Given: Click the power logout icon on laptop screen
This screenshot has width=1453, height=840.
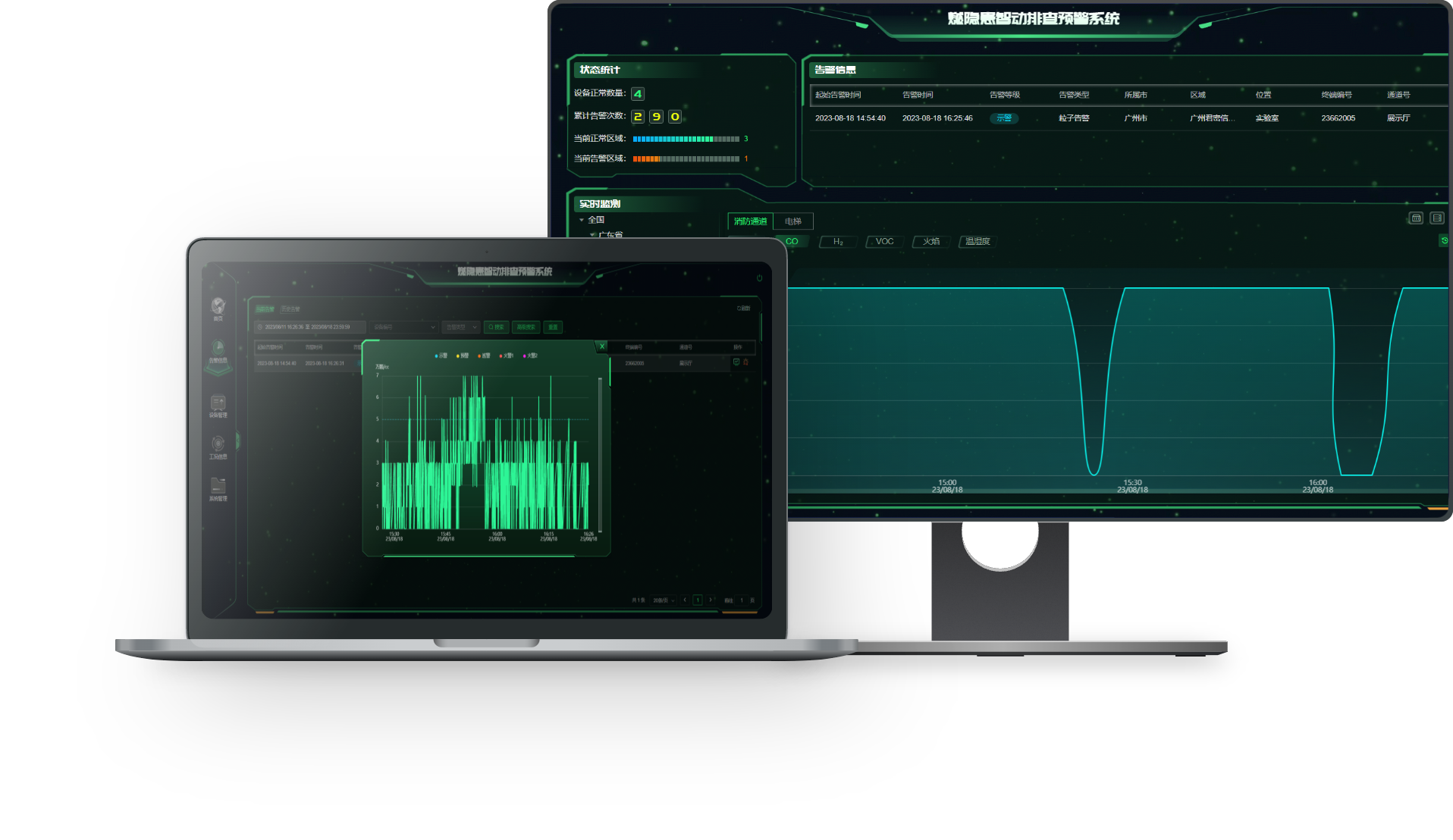Looking at the screenshot, I should (759, 278).
